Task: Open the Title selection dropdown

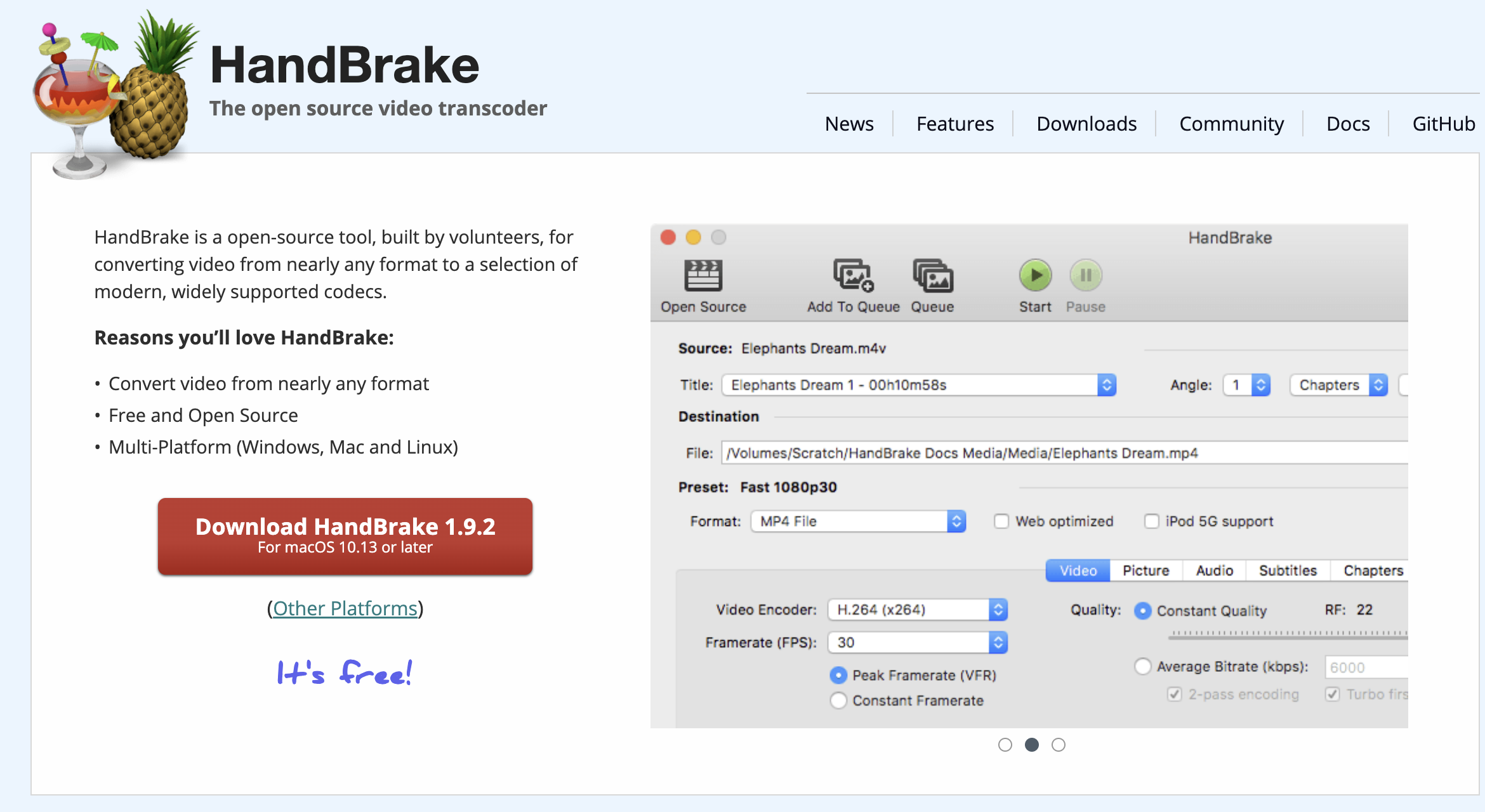Action: tap(918, 385)
